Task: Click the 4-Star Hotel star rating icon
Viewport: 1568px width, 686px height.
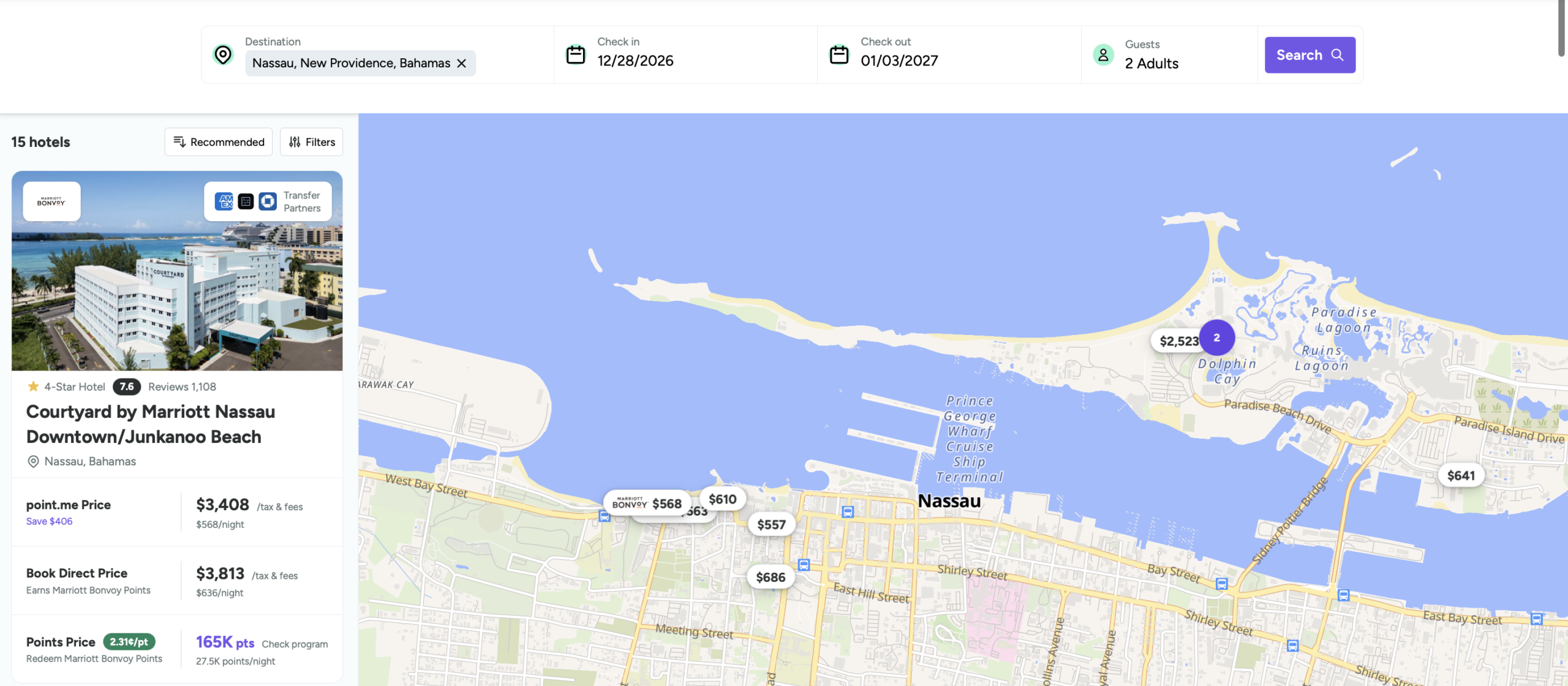Action: (x=33, y=386)
